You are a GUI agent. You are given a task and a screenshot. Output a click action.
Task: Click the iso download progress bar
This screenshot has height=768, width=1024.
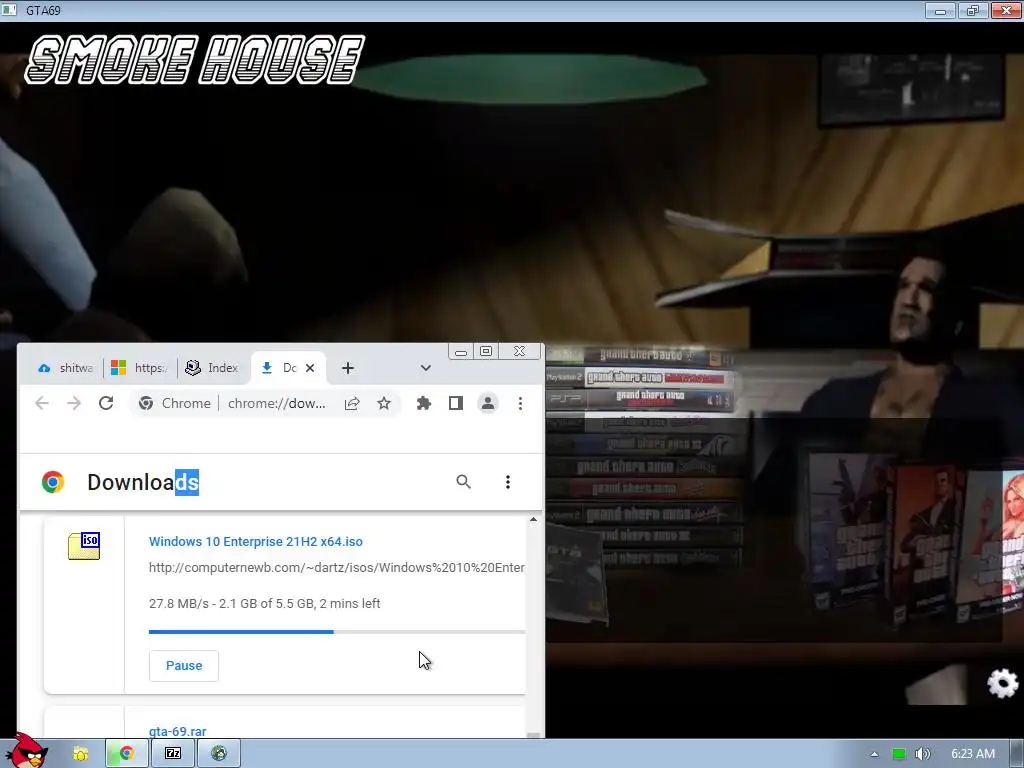[x=337, y=632]
